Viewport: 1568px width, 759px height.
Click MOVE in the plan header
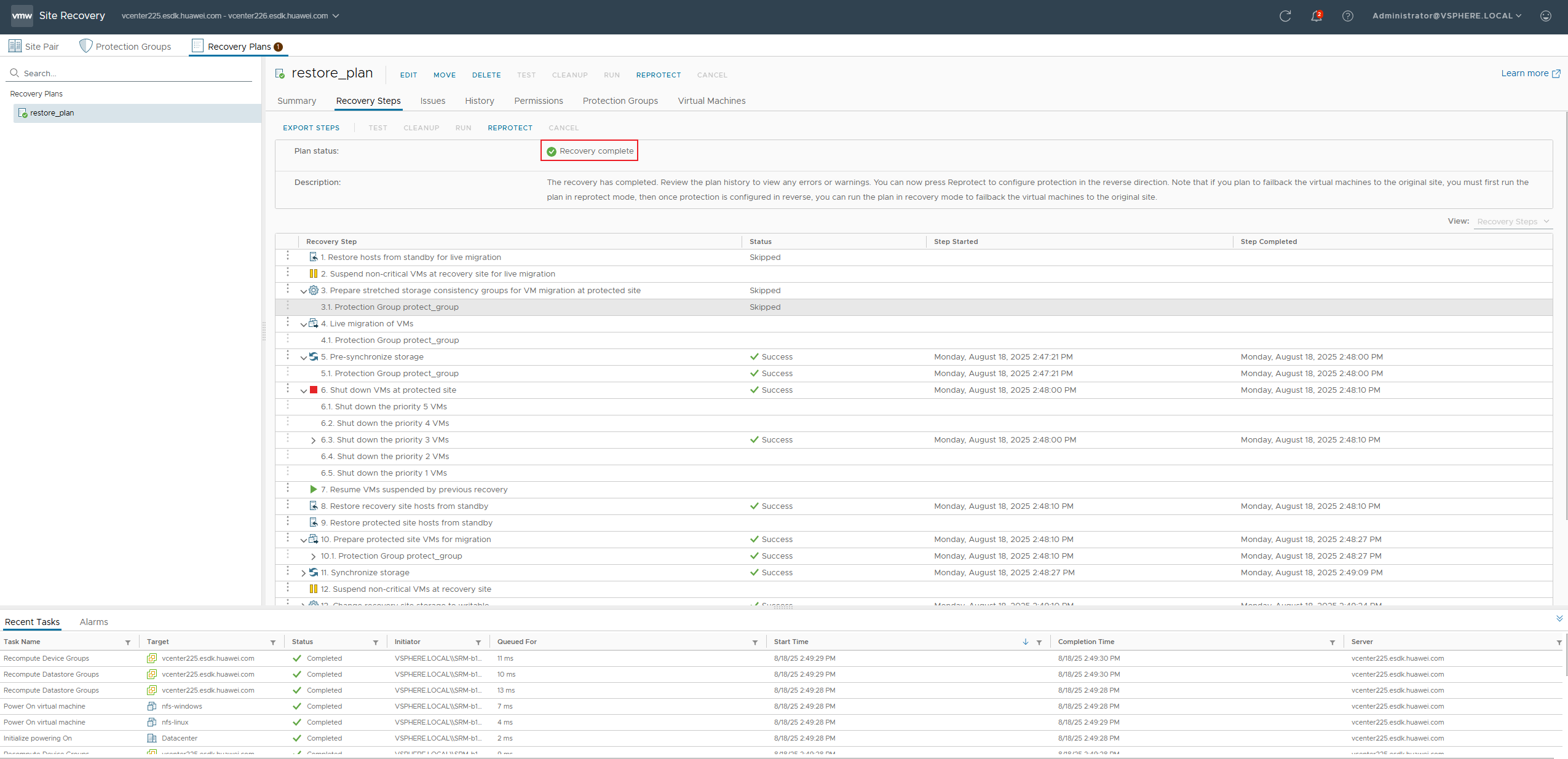445,75
